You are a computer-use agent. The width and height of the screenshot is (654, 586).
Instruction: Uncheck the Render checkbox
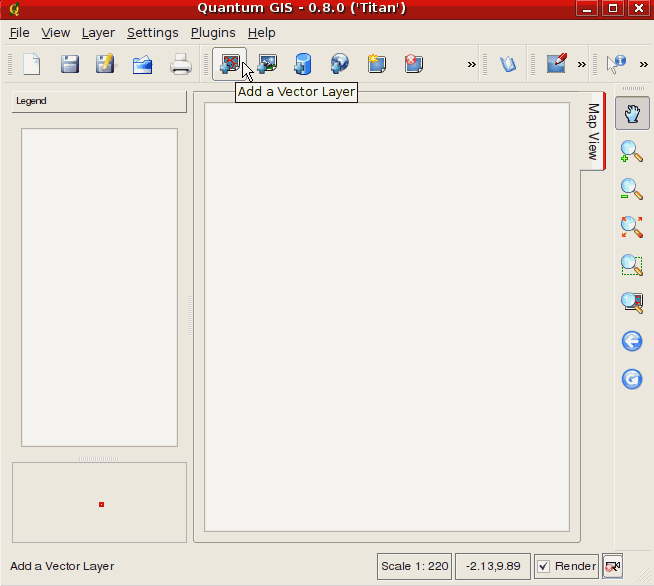click(543, 566)
